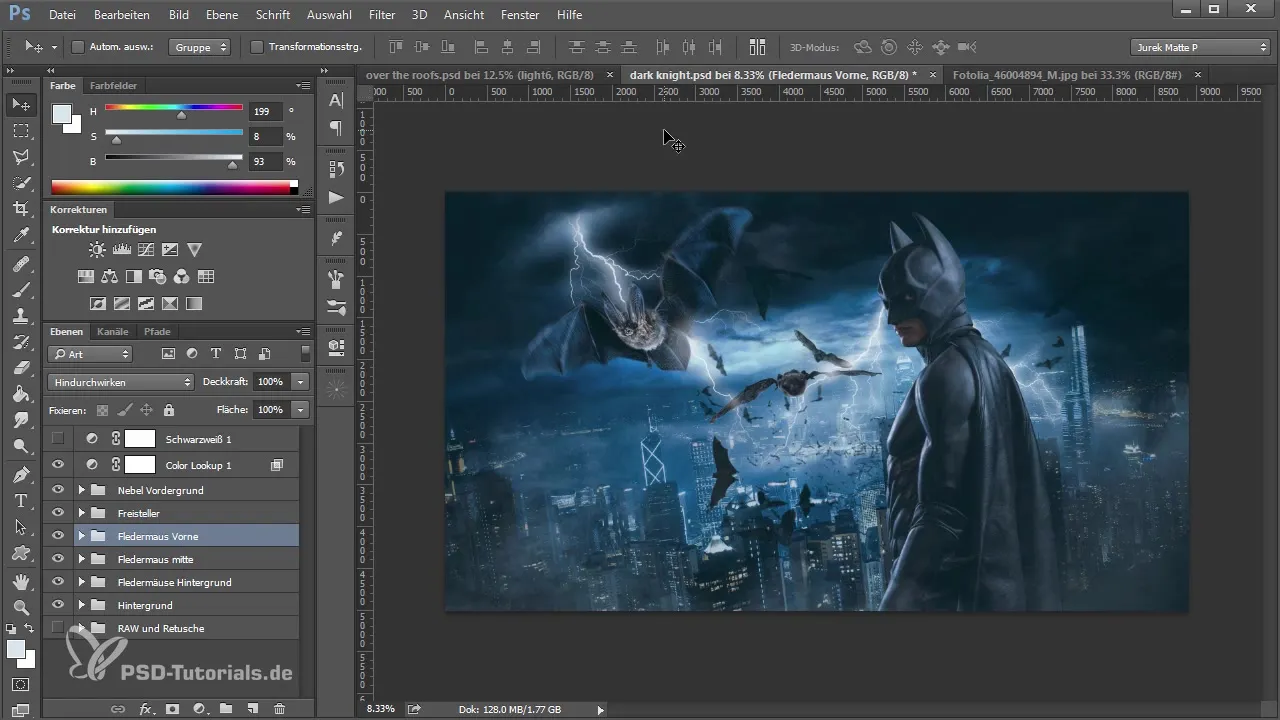Add a Brightness/Contrast adjustment
This screenshot has width=1280, height=720.
pos(97,250)
